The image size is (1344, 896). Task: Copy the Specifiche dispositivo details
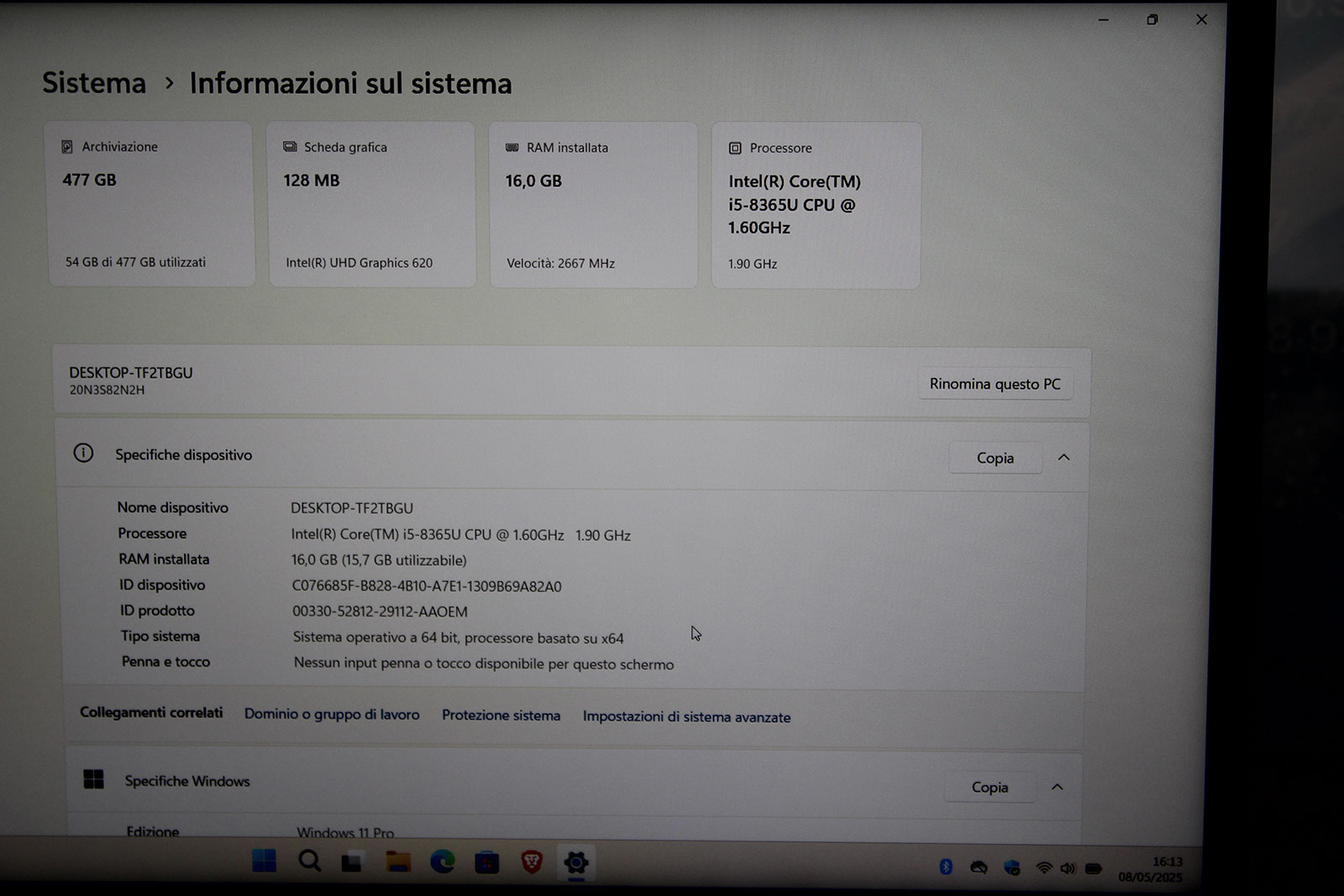pyautogui.click(x=995, y=458)
